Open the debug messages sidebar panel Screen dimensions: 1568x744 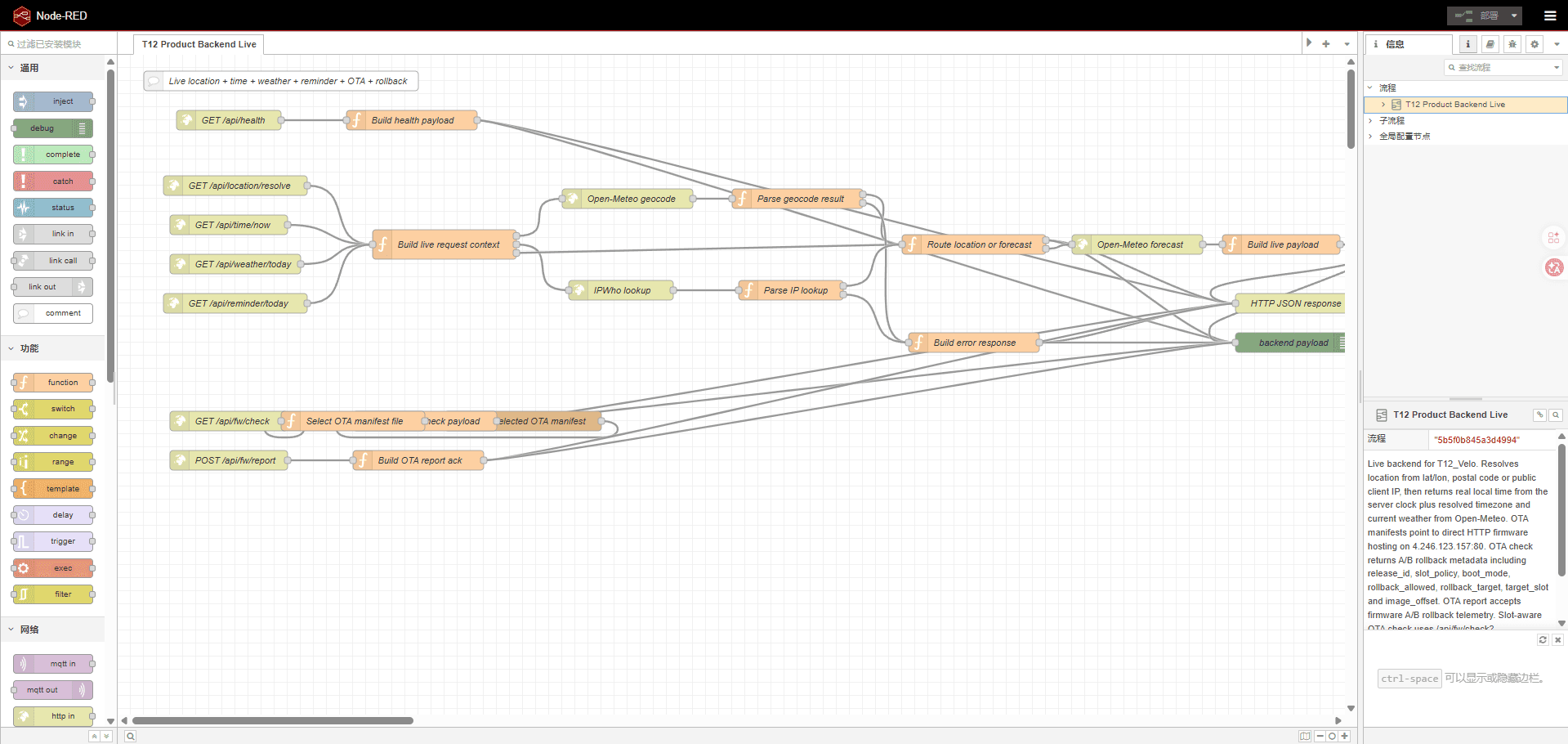(1512, 44)
